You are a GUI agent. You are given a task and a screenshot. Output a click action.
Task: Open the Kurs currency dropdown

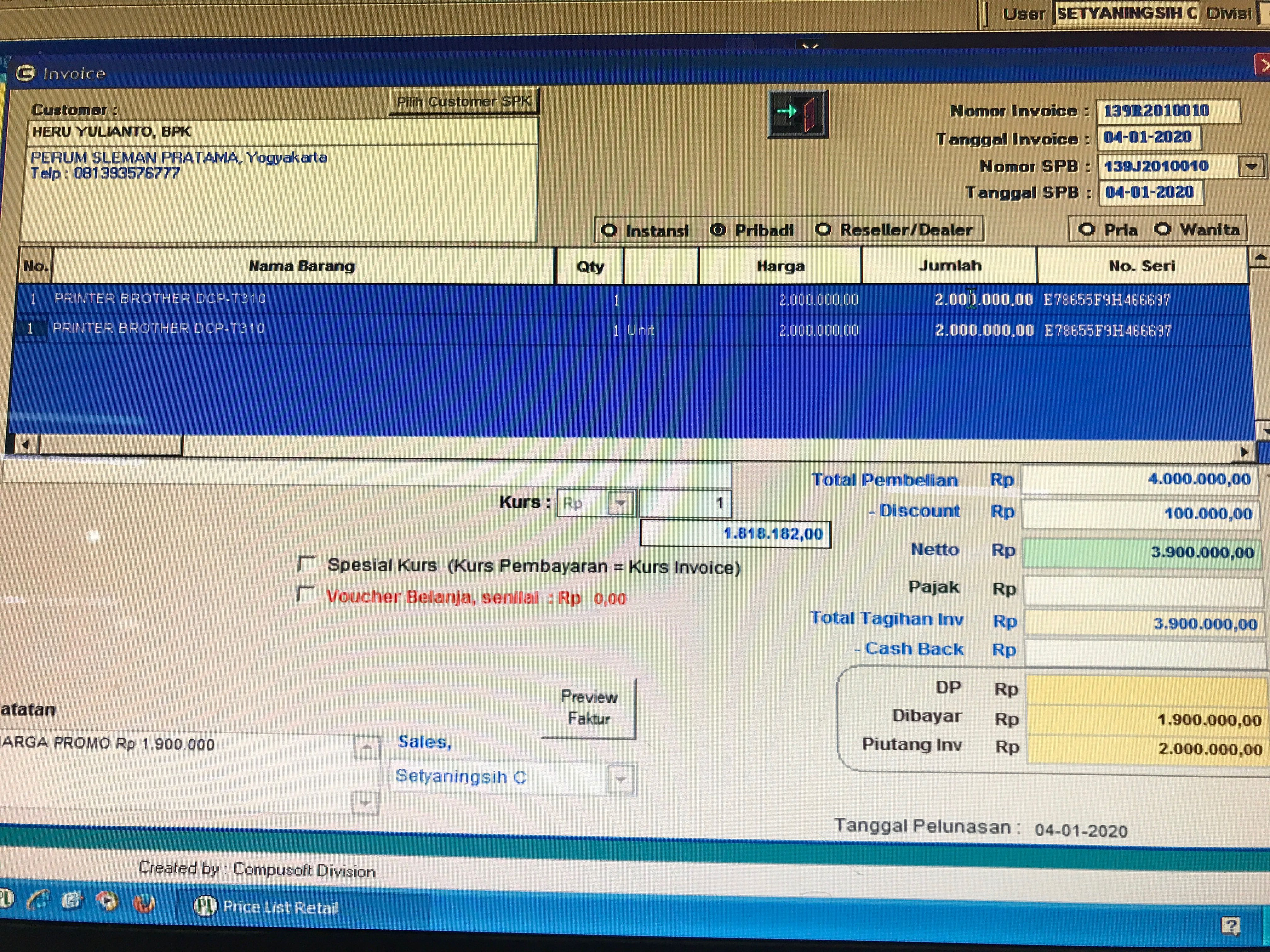621,503
